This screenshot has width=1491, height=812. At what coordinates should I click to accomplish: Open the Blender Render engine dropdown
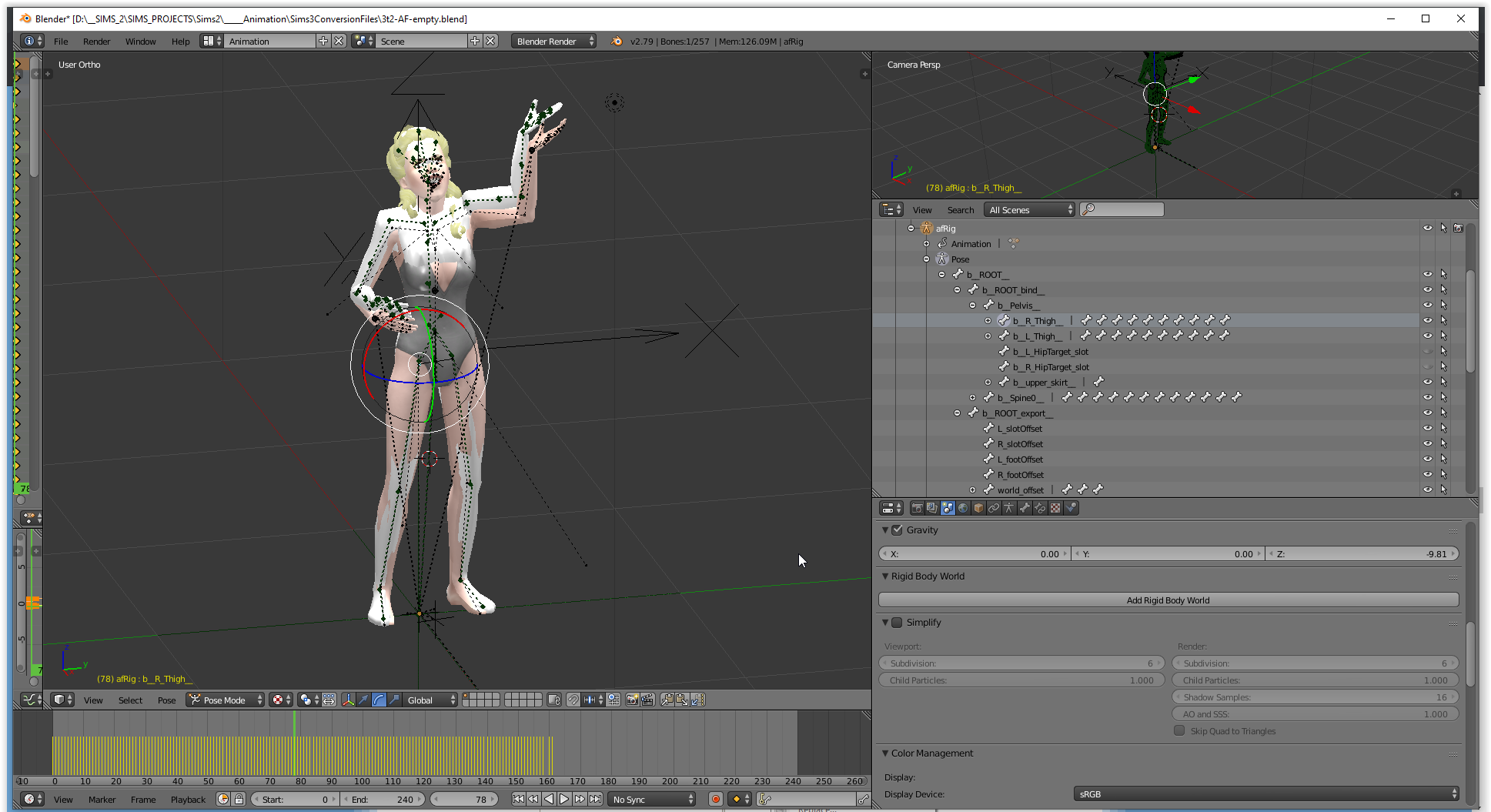point(553,41)
